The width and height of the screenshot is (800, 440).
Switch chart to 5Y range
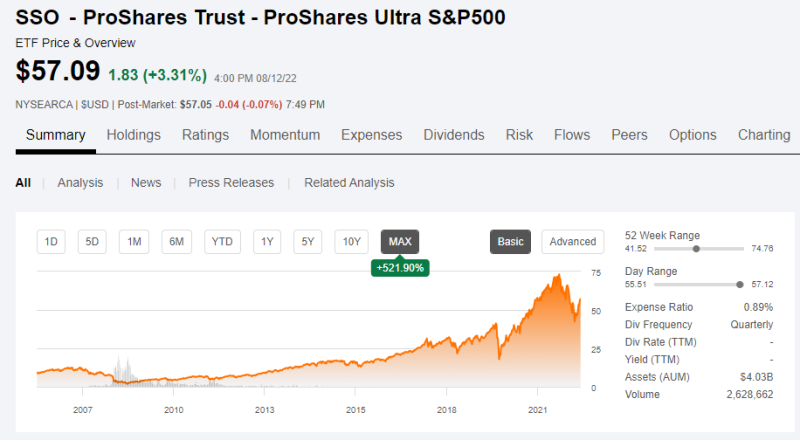click(309, 241)
